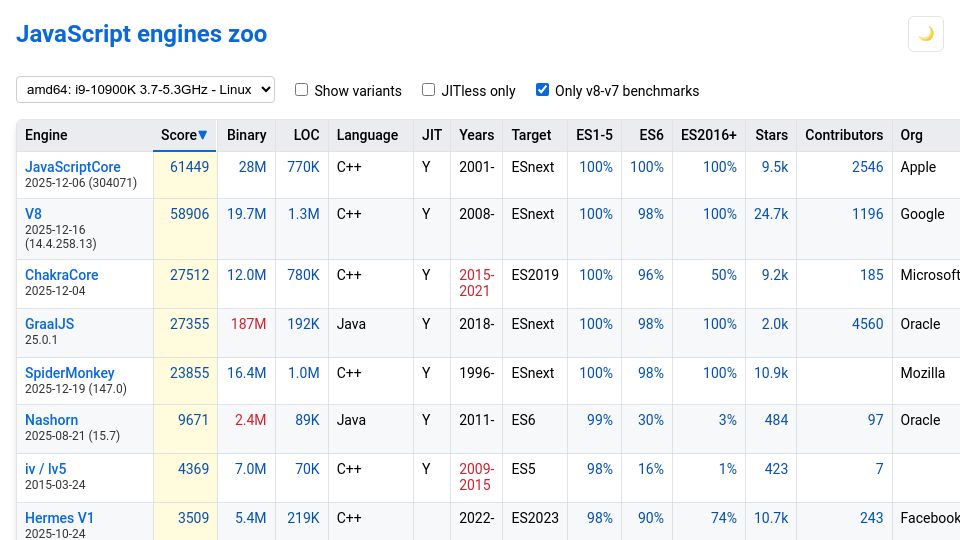This screenshot has width=960, height=540.
Task: Open the SpiderMonkey engine link
Action: click(x=69, y=373)
